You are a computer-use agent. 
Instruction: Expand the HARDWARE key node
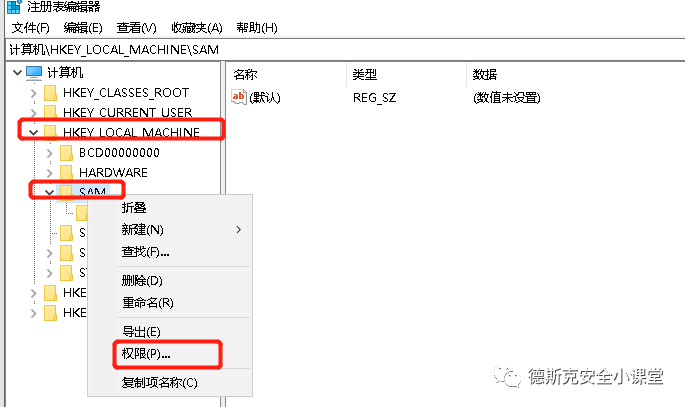coord(50,173)
